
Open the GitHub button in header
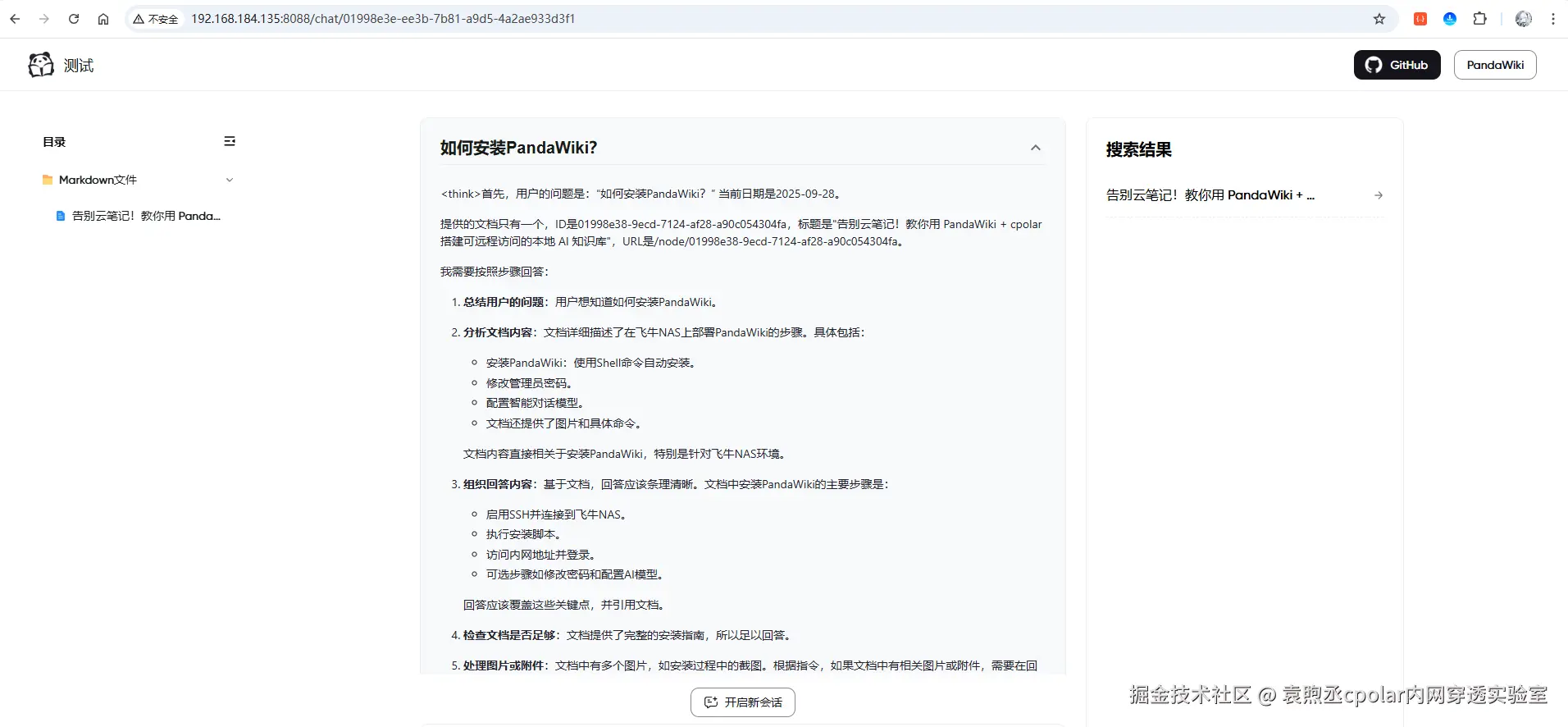pyautogui.click(x=1397, y=65)
